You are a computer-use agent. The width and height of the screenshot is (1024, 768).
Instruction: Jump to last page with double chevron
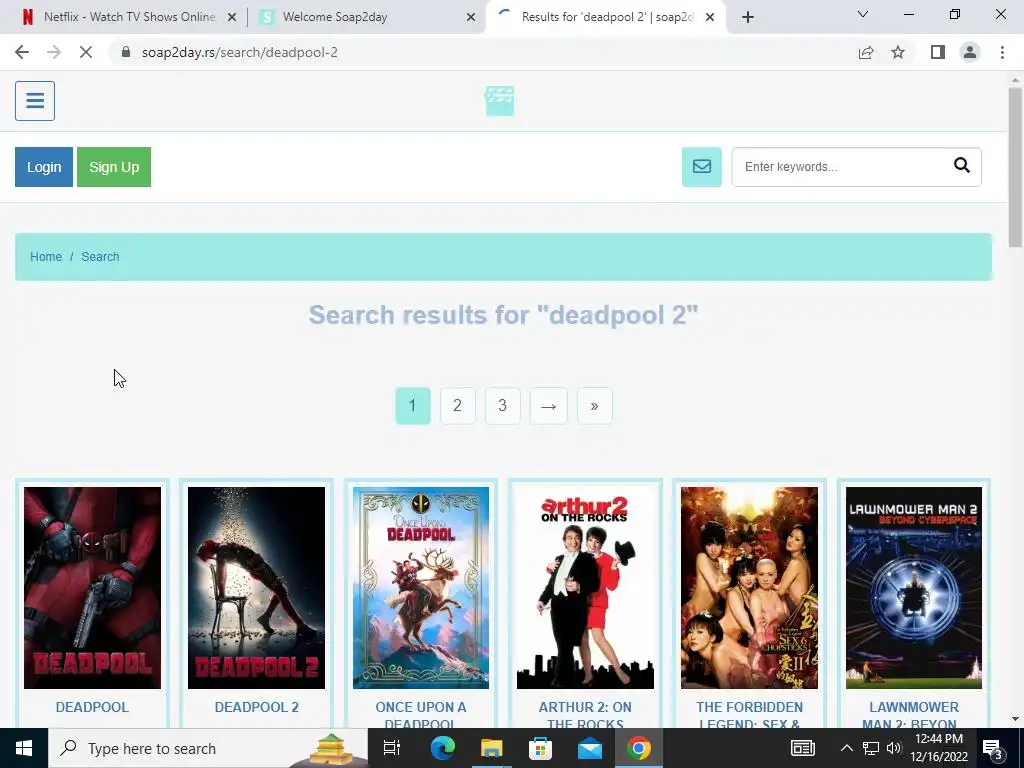point(594,406)
